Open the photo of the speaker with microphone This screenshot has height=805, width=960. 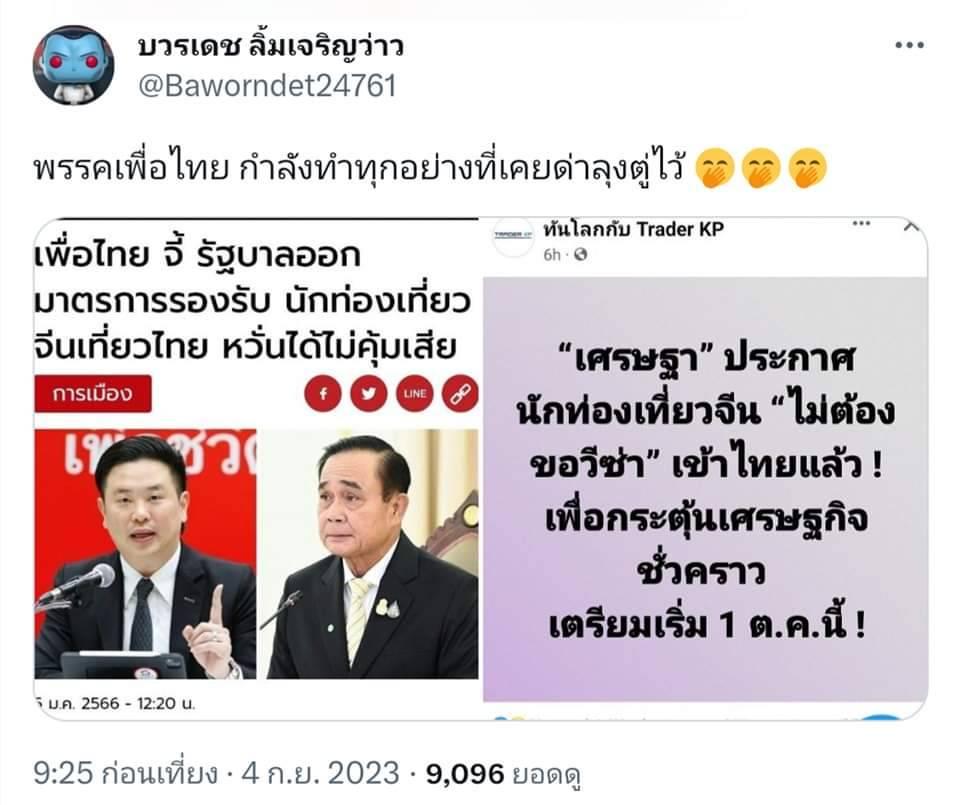coord(145,554)
